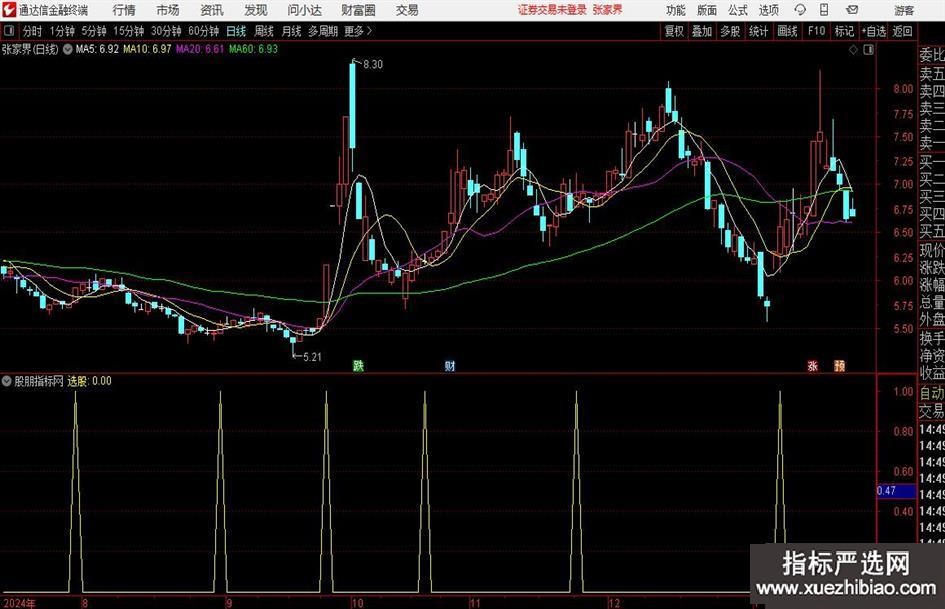Click the MA60: 6.93 label
The image size is (945, 609).
tap(253, 49)
